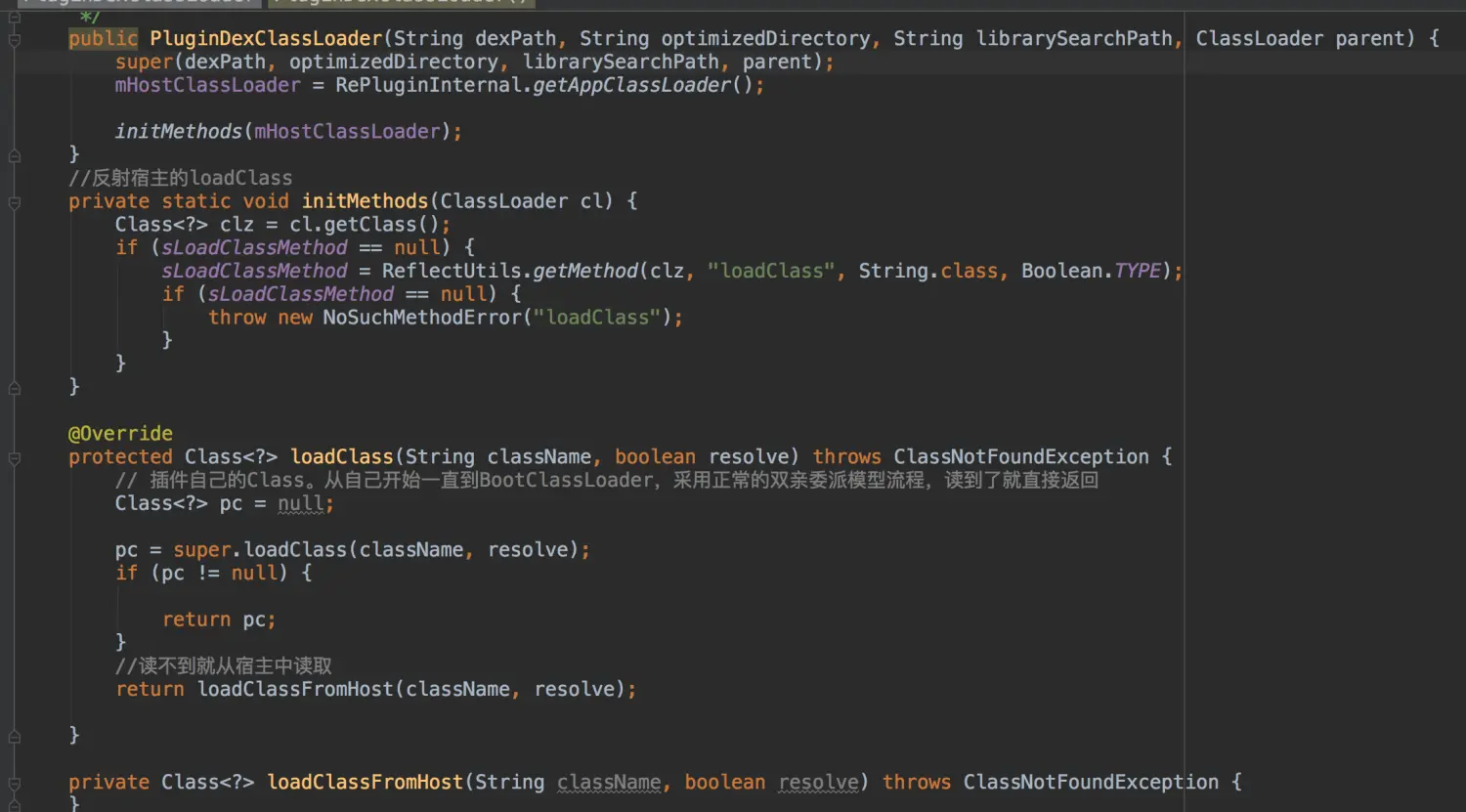Screen dimensions: 1466x812
Task: Fold the protected loadClass method from the gutter
Action: click(14, 457)
